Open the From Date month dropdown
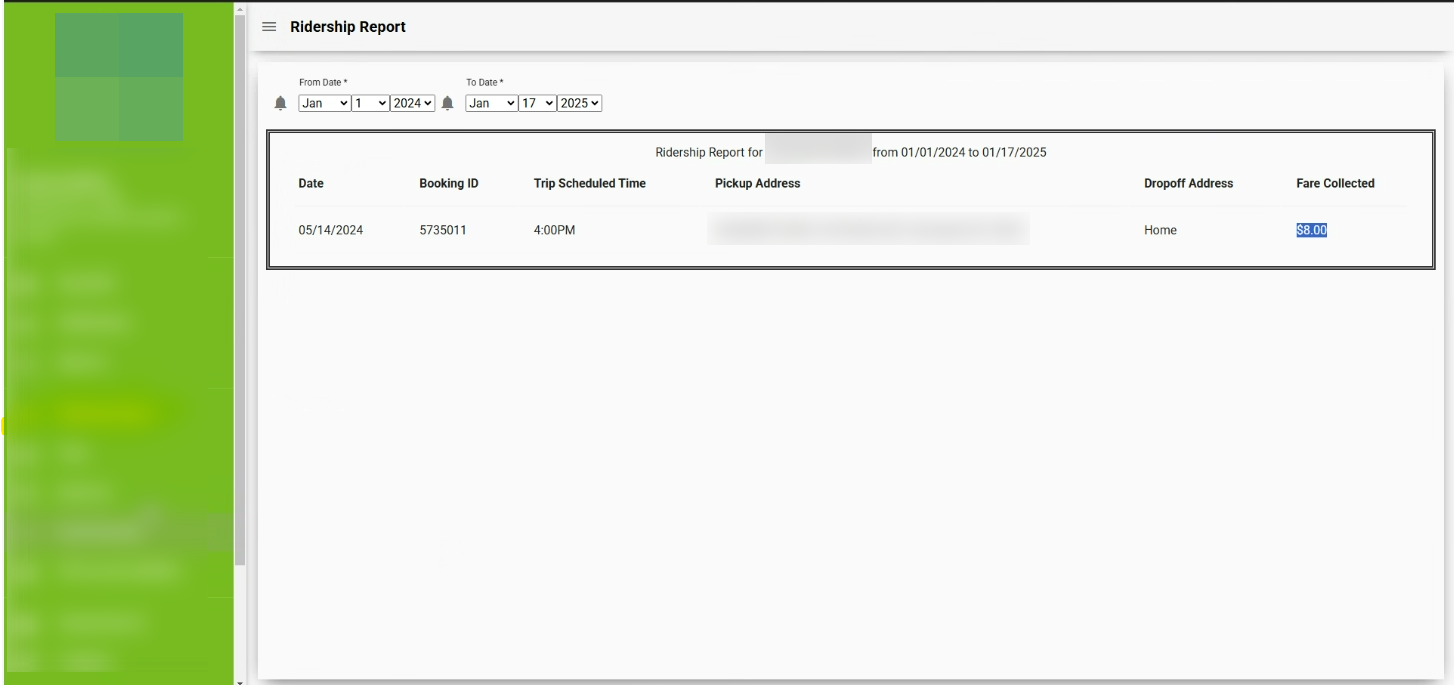Image resolution: width=1454 pixels, height=685 pixels. coord(325,103)
